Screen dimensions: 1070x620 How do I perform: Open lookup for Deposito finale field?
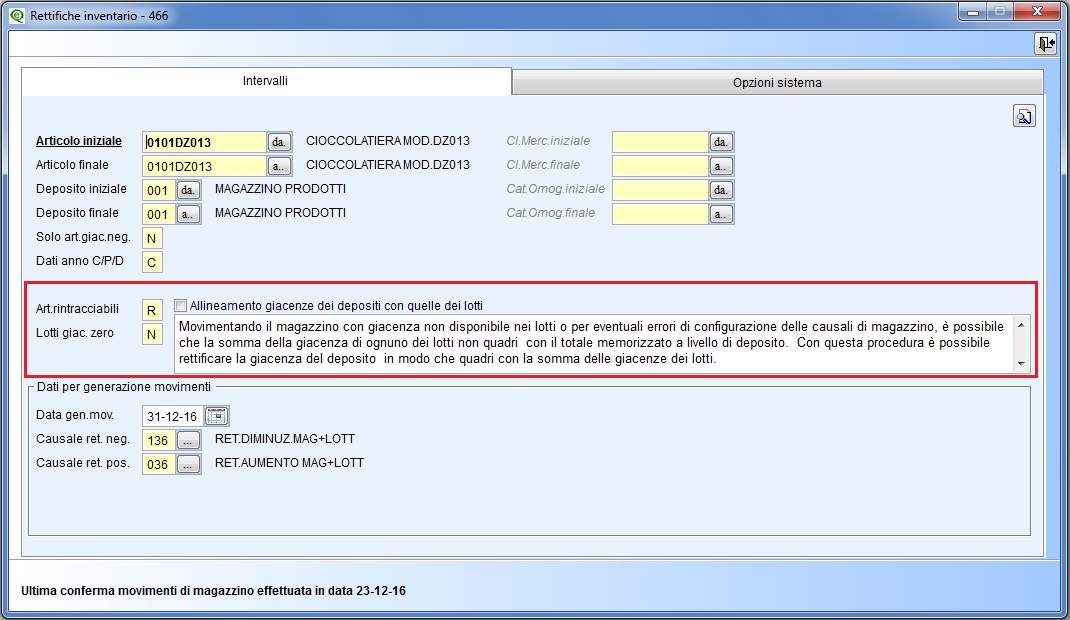[x=189, y=214]
